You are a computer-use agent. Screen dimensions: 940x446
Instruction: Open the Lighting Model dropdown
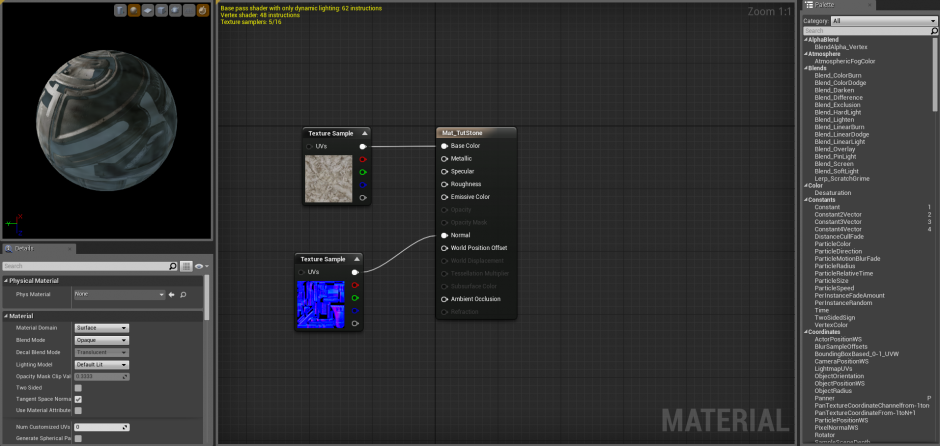101,364
